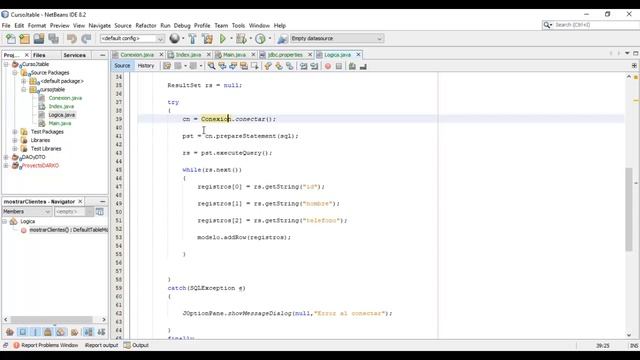
Task: Click the Find Next Occurrence editor icon
Action: [233, 66]
